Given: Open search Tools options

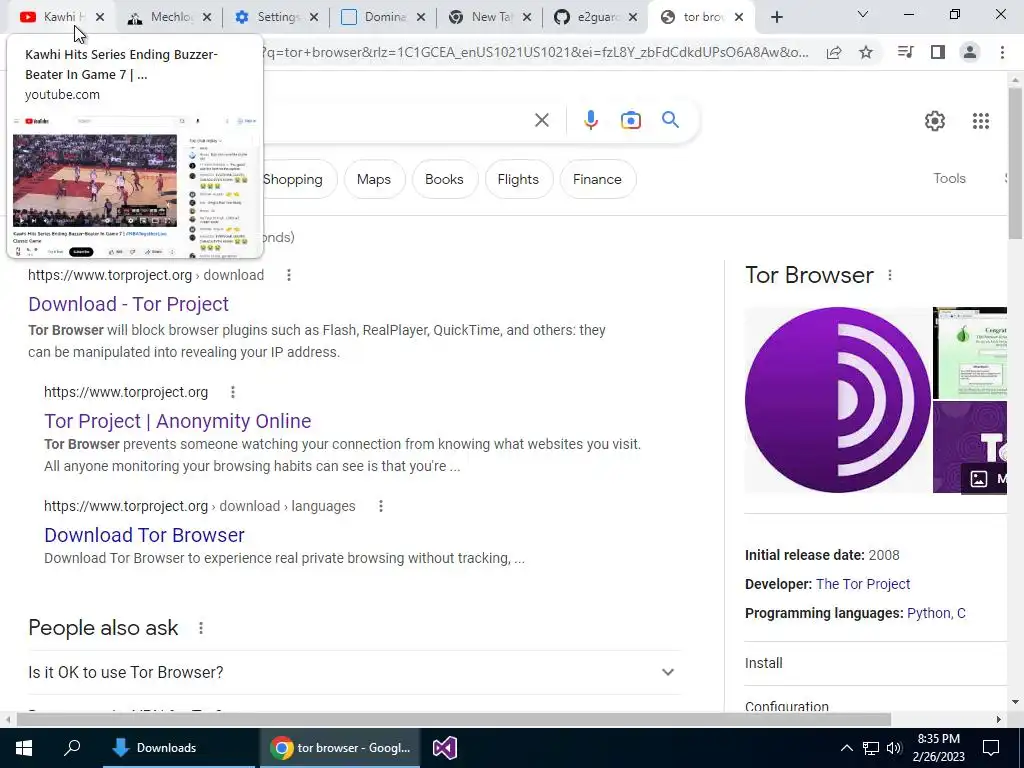Looking at the screenshot, I should point(949,178).
